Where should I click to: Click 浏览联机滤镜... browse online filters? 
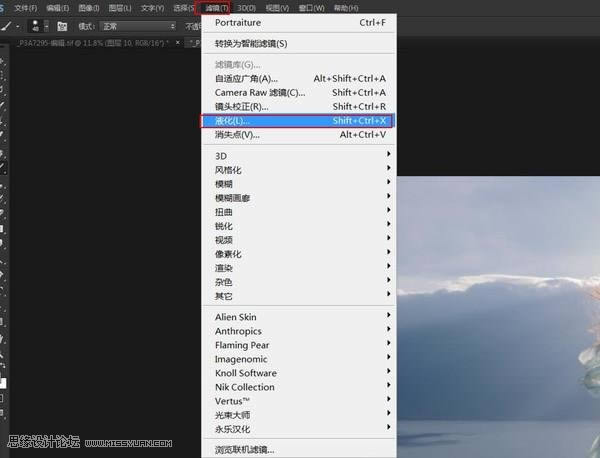tap(298, 449)
